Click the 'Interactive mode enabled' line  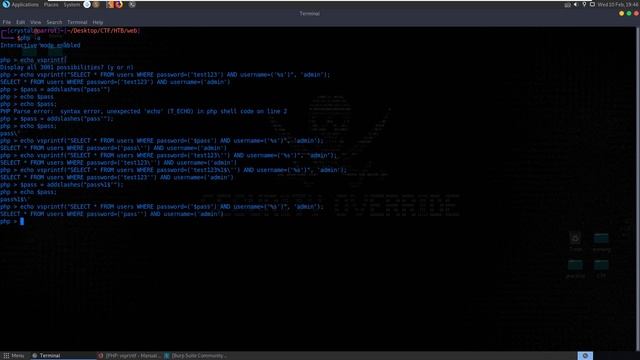[40, 45]
